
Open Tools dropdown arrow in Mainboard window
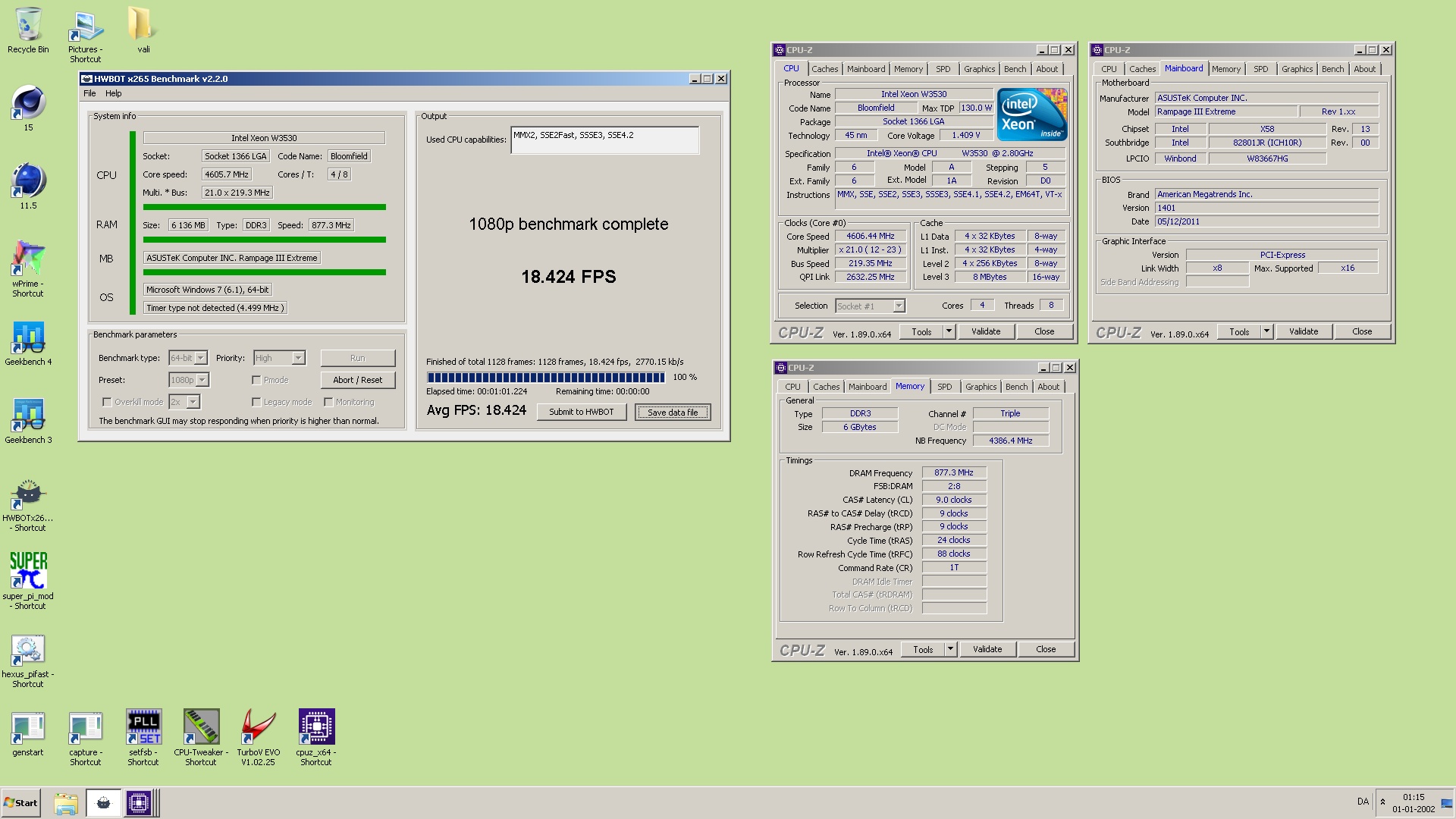(1266, 331)
